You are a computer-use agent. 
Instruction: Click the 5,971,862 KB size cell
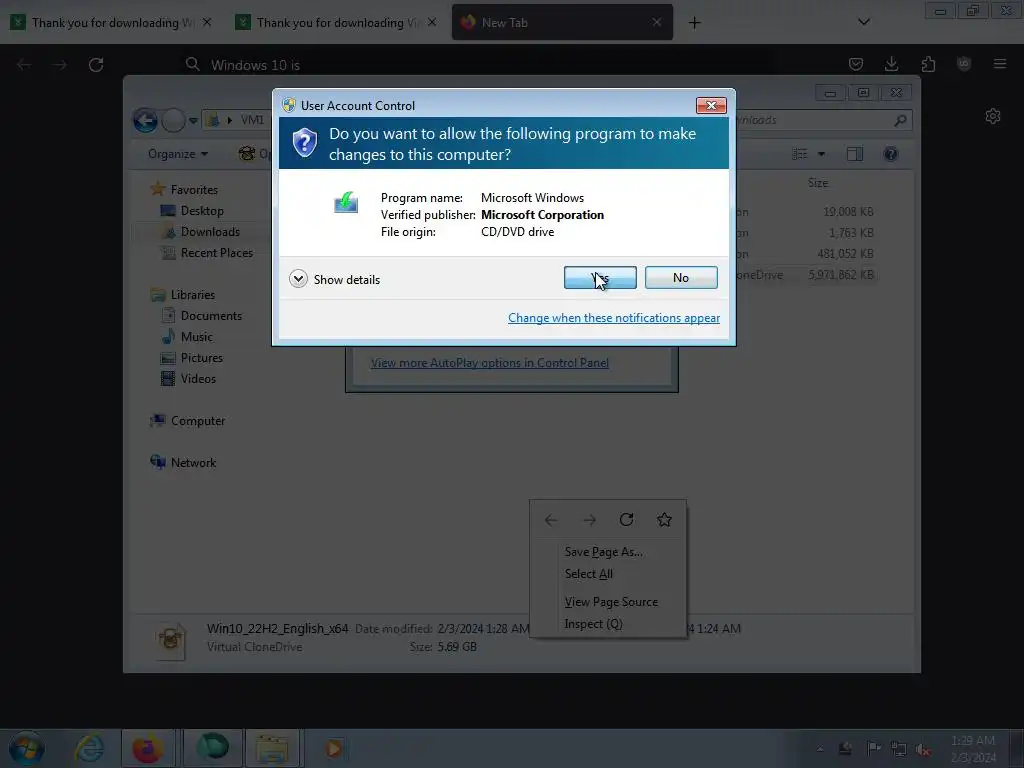pos(840,275)
